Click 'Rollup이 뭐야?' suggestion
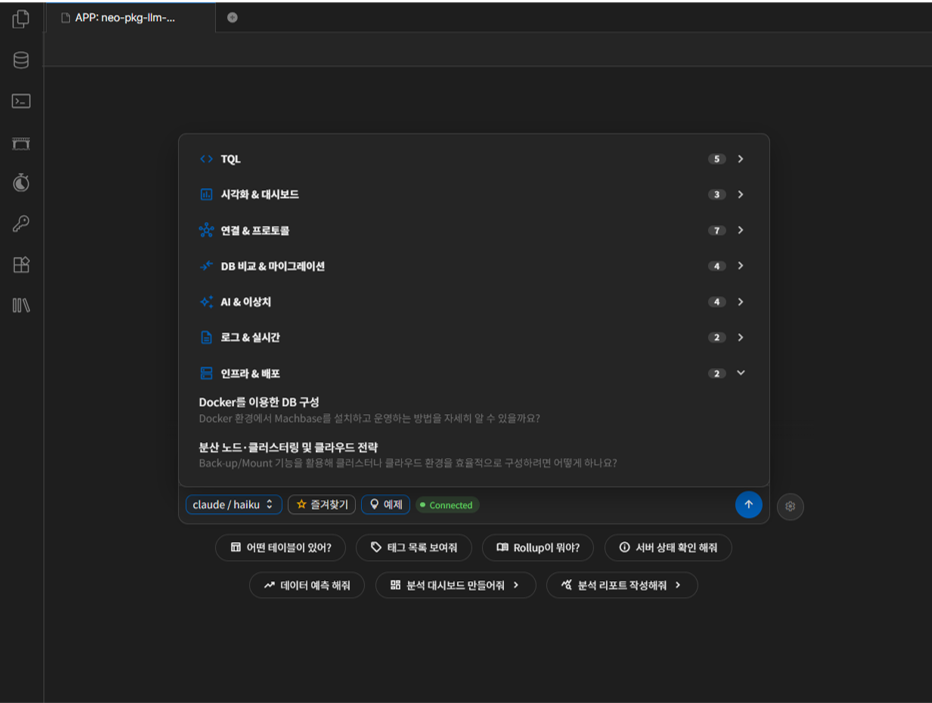Image resolution: width=932 pixels, height=703 pixels. [538, 547]
